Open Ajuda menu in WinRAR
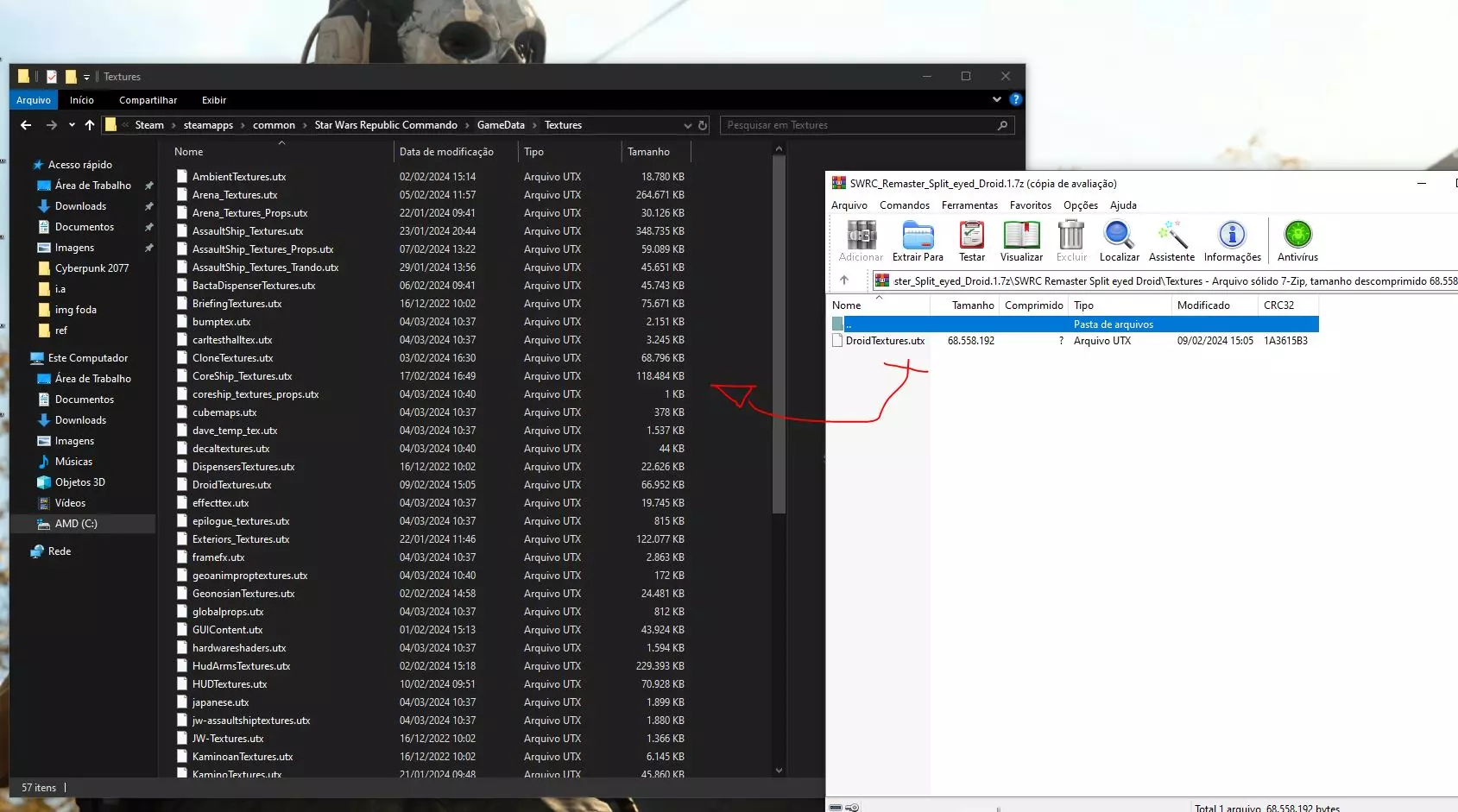The image size is (1458, 812). pyautogui.click(x=1123, y=205)
